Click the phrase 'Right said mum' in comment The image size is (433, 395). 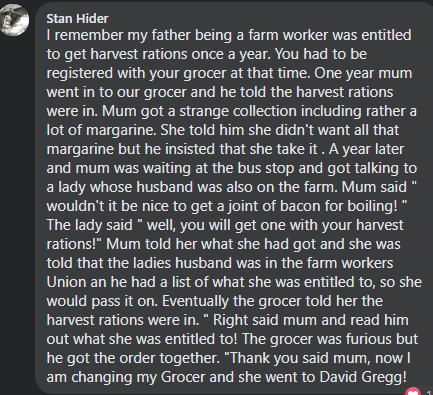(x=265, y=320)
